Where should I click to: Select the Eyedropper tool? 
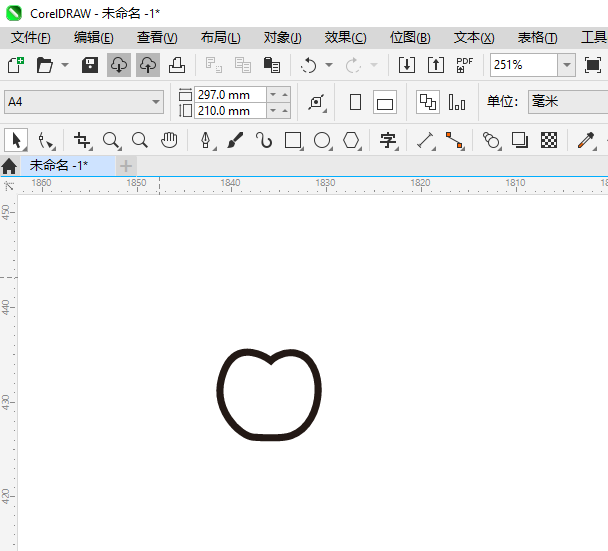[x=586, y=140]
